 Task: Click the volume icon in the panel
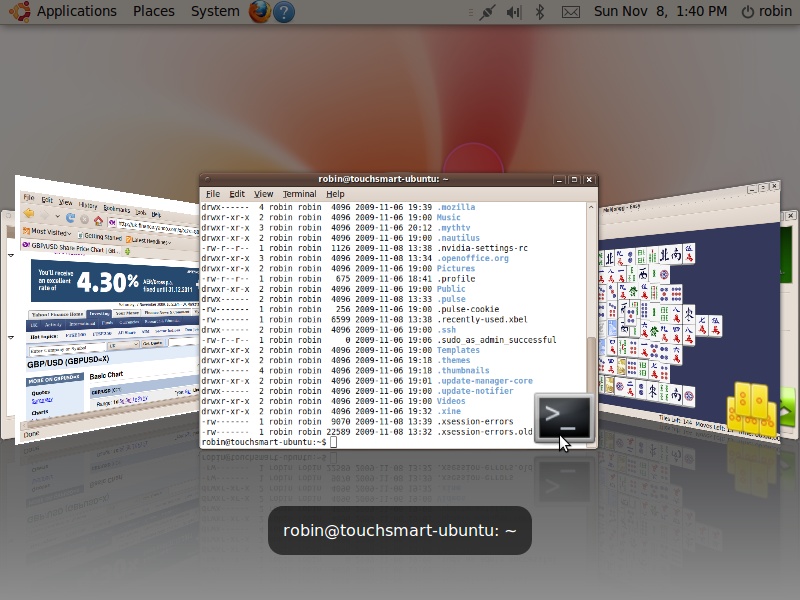513,12
